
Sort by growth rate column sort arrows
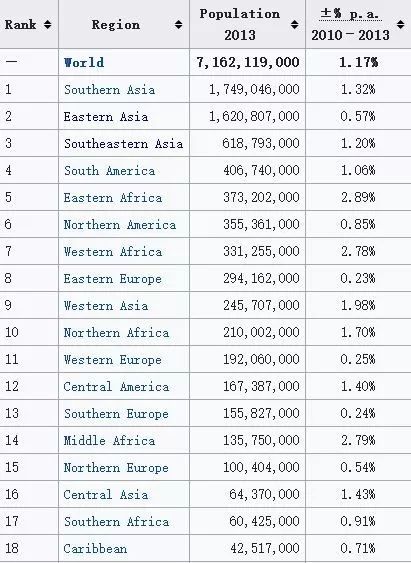click(401, 25)
